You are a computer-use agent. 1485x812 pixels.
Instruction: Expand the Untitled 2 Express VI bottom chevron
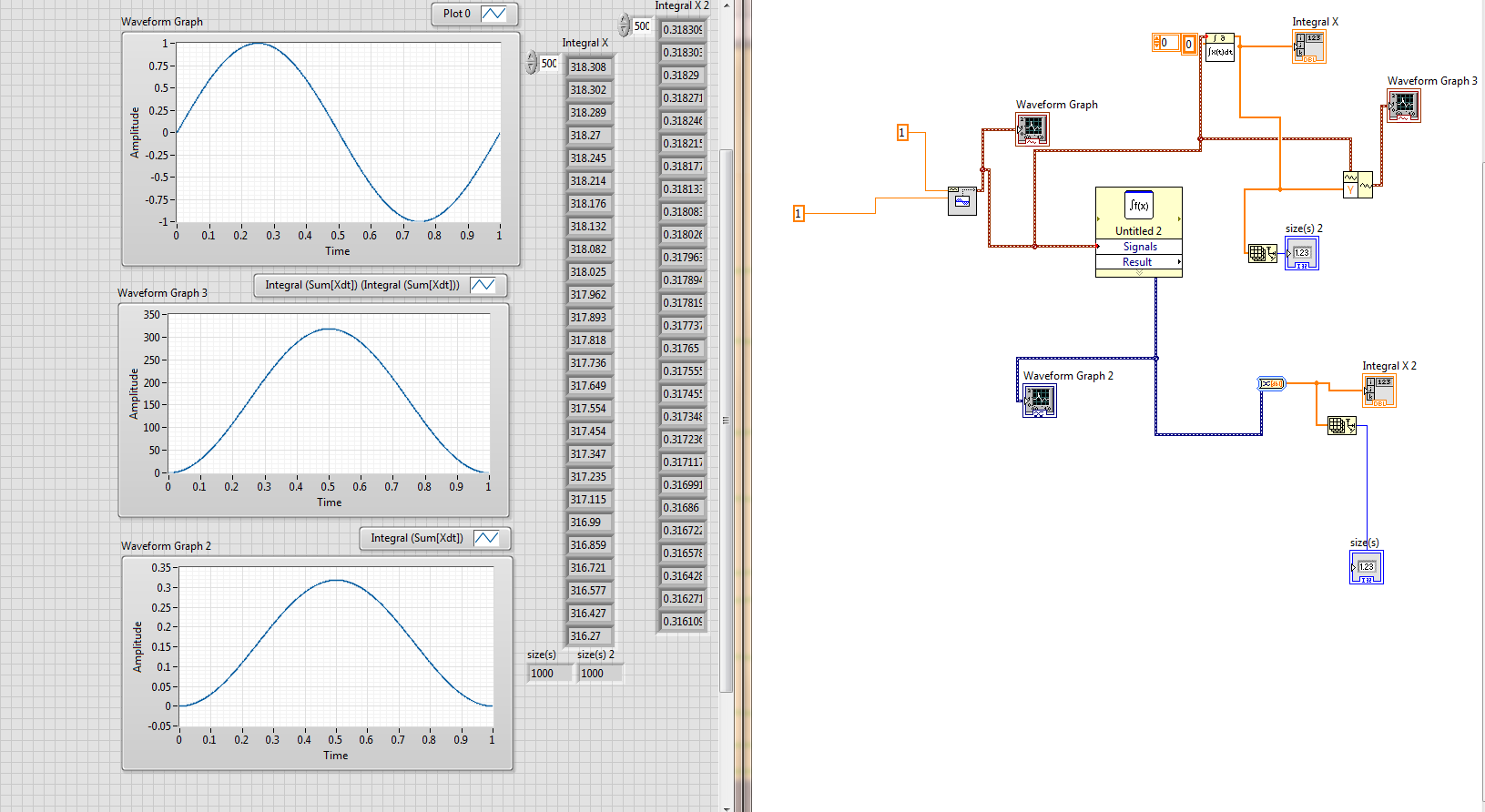1139,273
